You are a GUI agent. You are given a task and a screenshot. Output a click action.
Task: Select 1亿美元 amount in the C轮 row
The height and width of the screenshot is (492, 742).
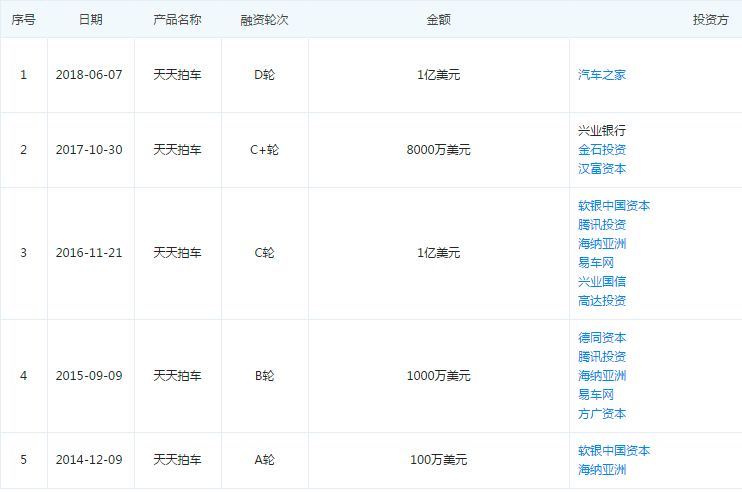tap(438, 253)
